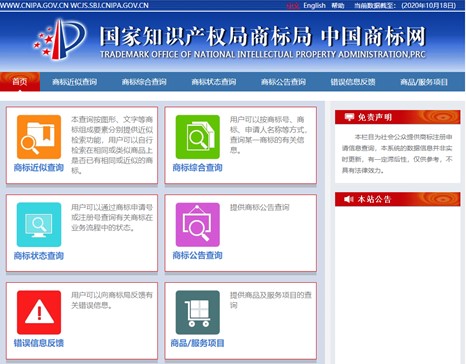This screenshot has height=364, width=466.
Task: Click the 商标状态查询 description about 申请号
Action: point(112,218)
